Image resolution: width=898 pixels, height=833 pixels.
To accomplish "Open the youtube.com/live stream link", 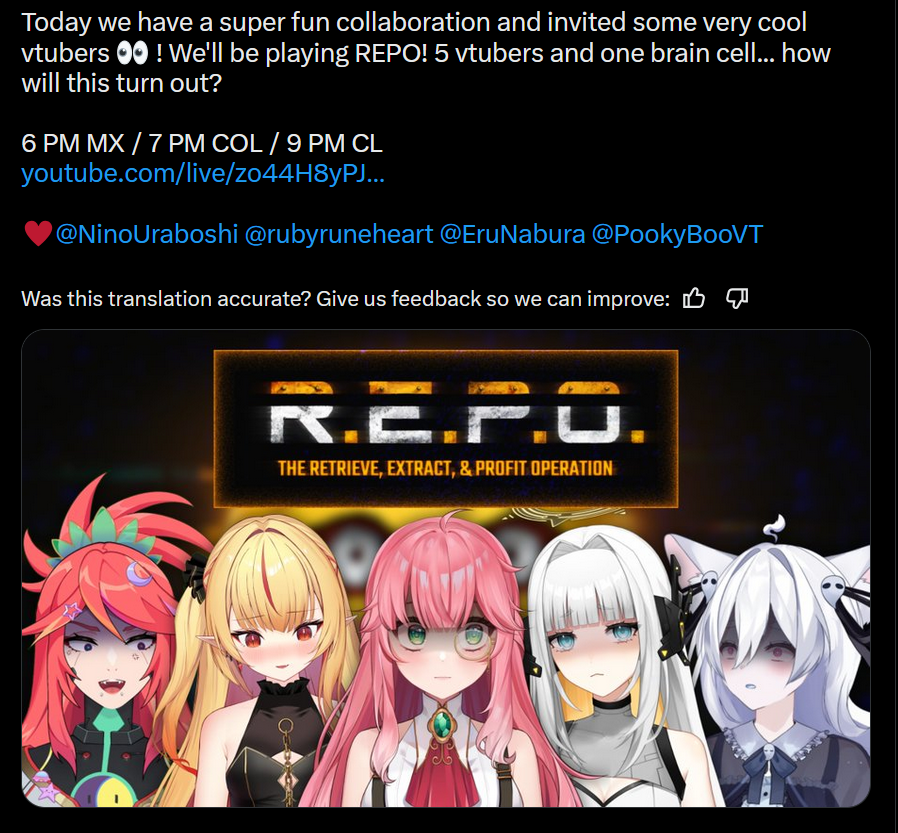I will click(203, 173).
